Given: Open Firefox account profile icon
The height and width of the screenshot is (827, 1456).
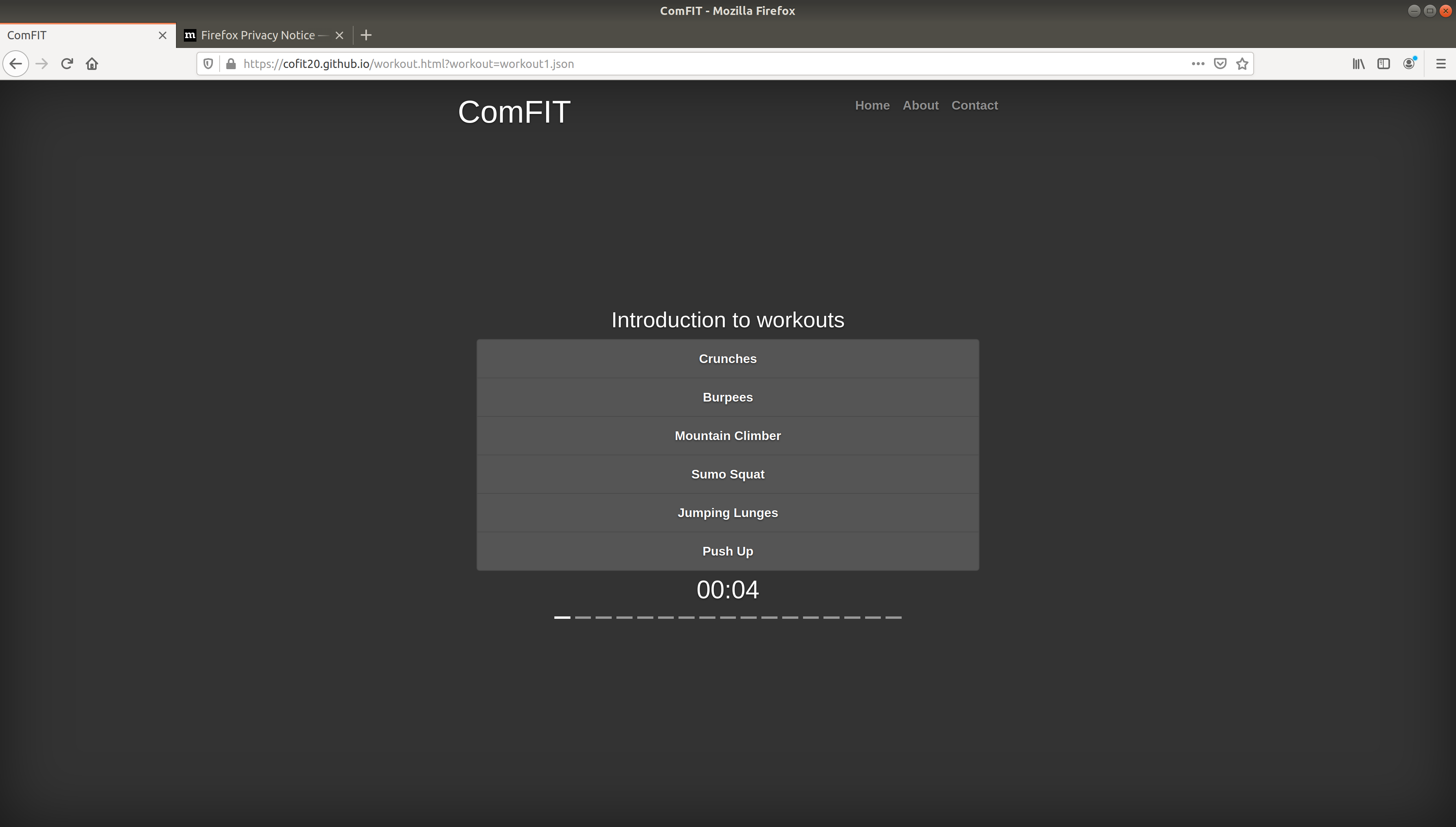Looking at the screenshot, I should click(1409, 64).
